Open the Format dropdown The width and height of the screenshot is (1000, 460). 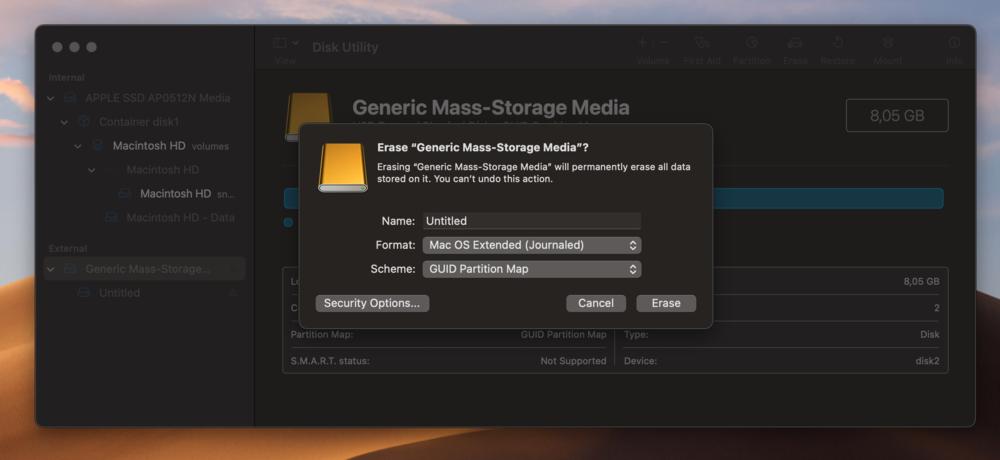(532, 245)
